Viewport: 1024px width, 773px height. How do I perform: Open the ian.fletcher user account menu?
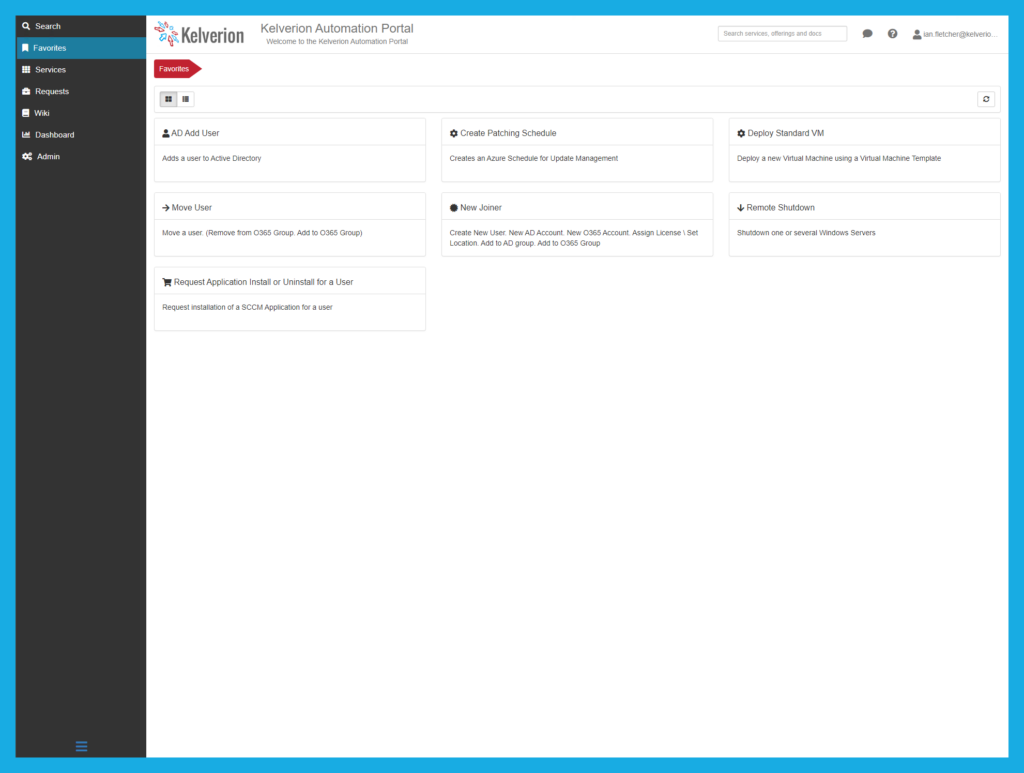(955, 34)
